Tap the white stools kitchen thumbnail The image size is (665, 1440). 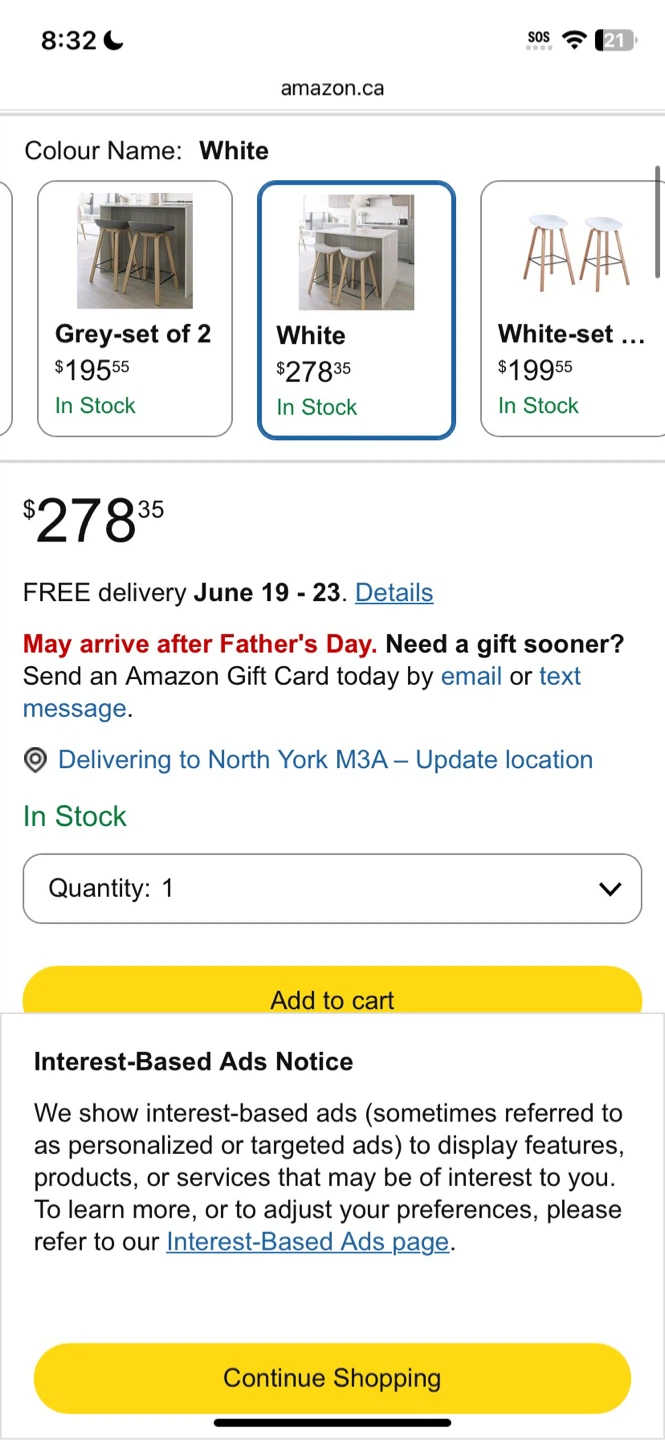[356, 252]
